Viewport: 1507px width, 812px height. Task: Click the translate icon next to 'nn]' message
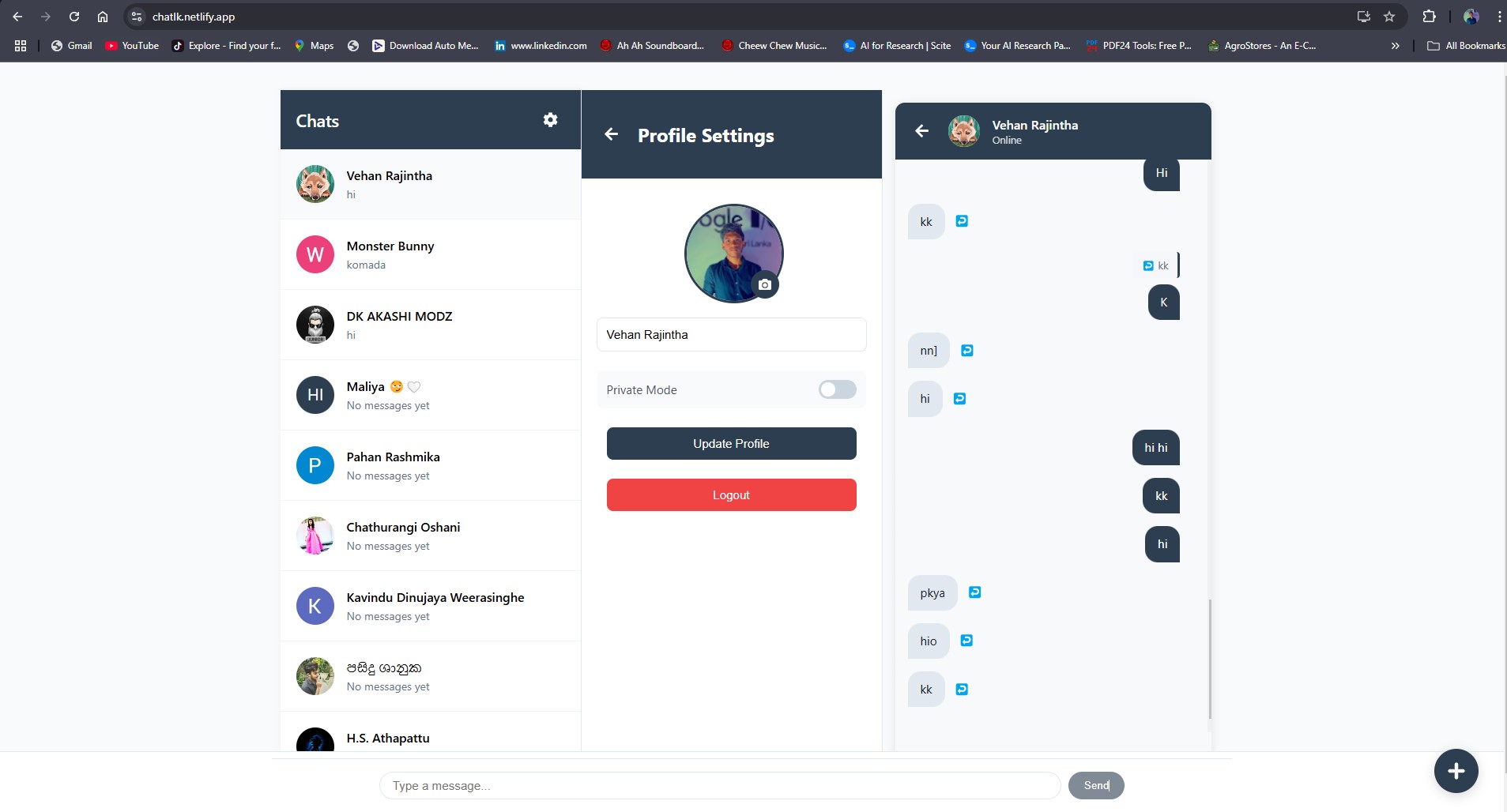click(x=967, y=350)
